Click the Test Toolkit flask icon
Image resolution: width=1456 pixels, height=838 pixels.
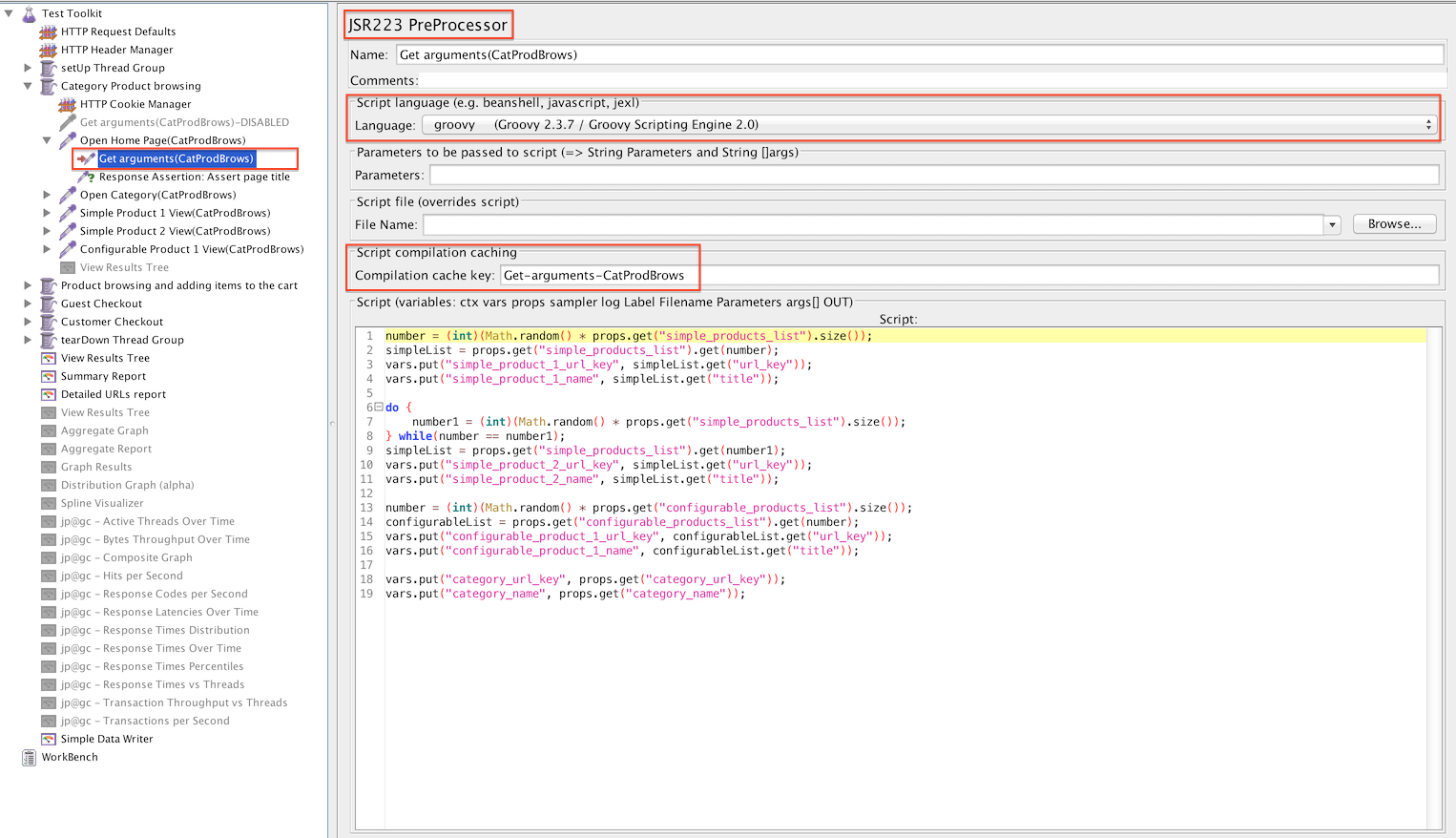click(30, 13)
